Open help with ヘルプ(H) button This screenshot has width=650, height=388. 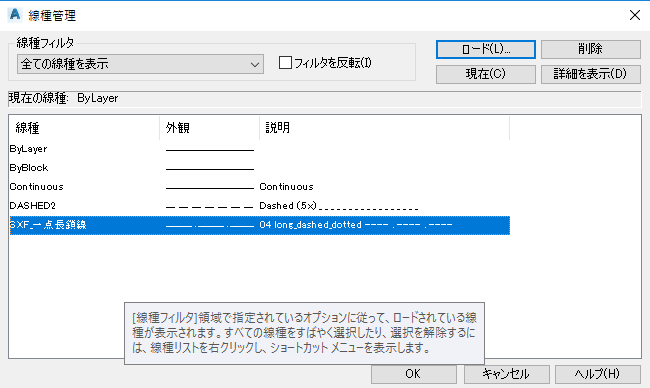(597, 374)
